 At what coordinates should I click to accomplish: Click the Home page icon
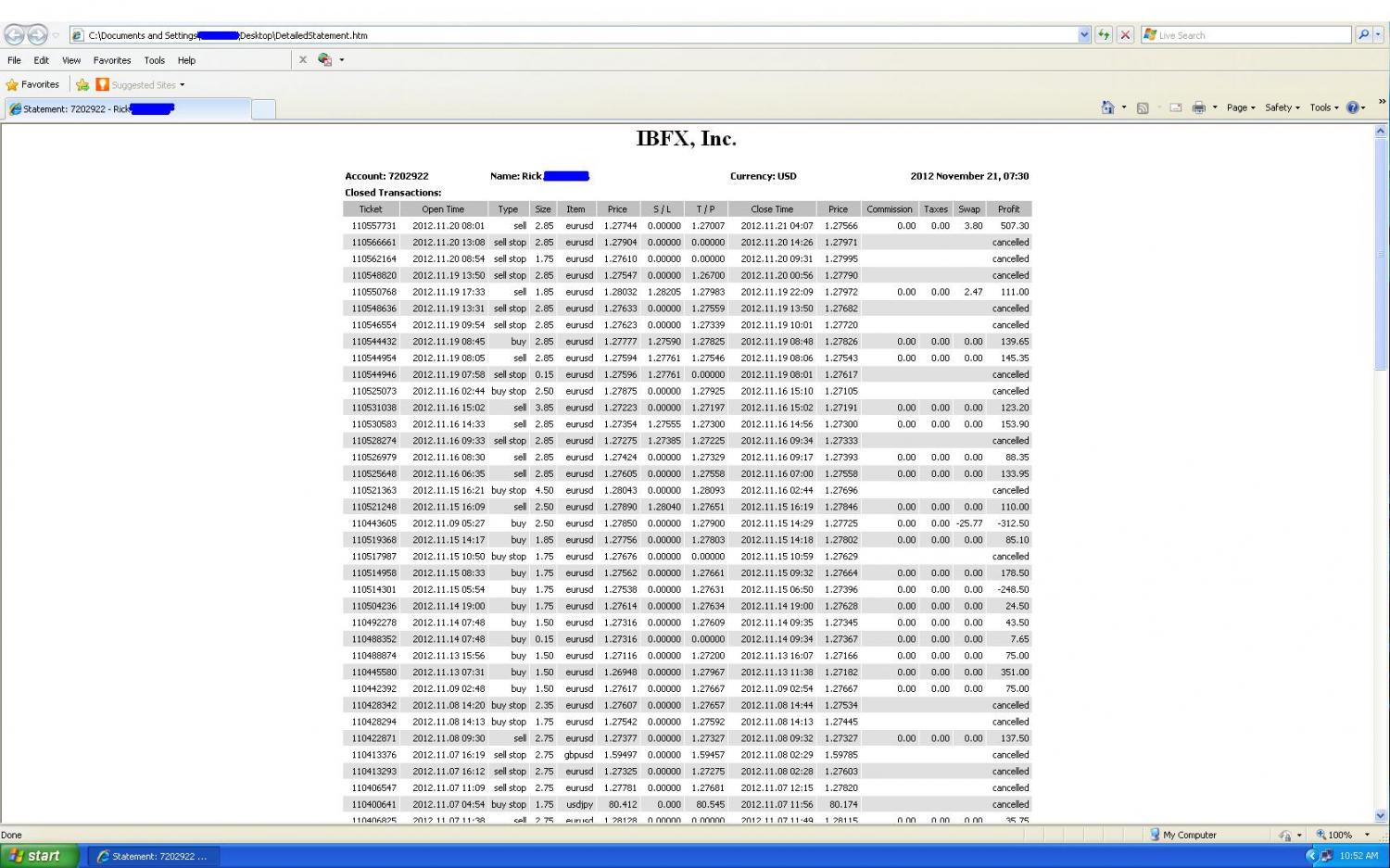(x=1107, y=107)
